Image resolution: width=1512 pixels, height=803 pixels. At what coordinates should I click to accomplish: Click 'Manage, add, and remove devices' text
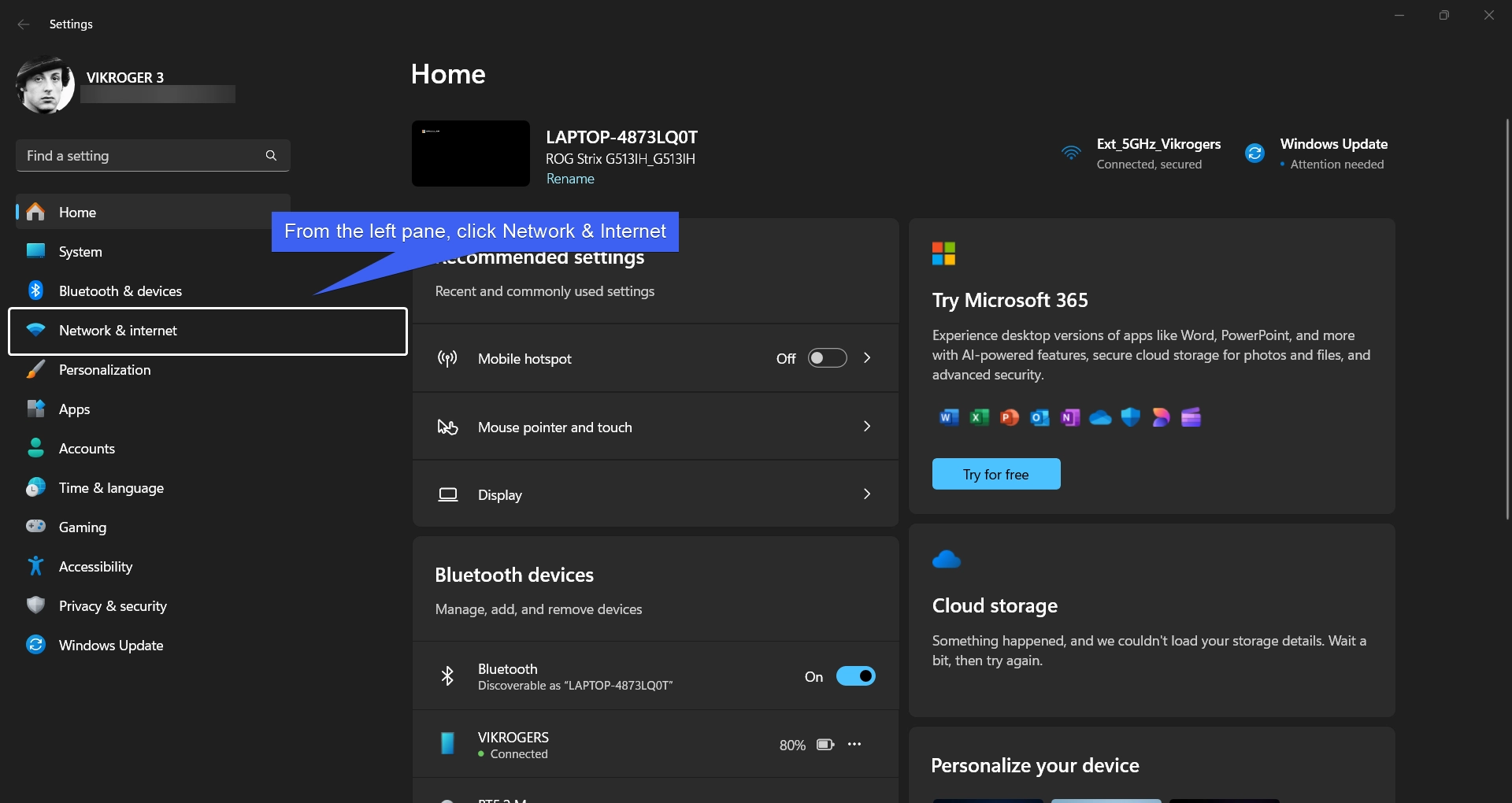coord(539,609)
